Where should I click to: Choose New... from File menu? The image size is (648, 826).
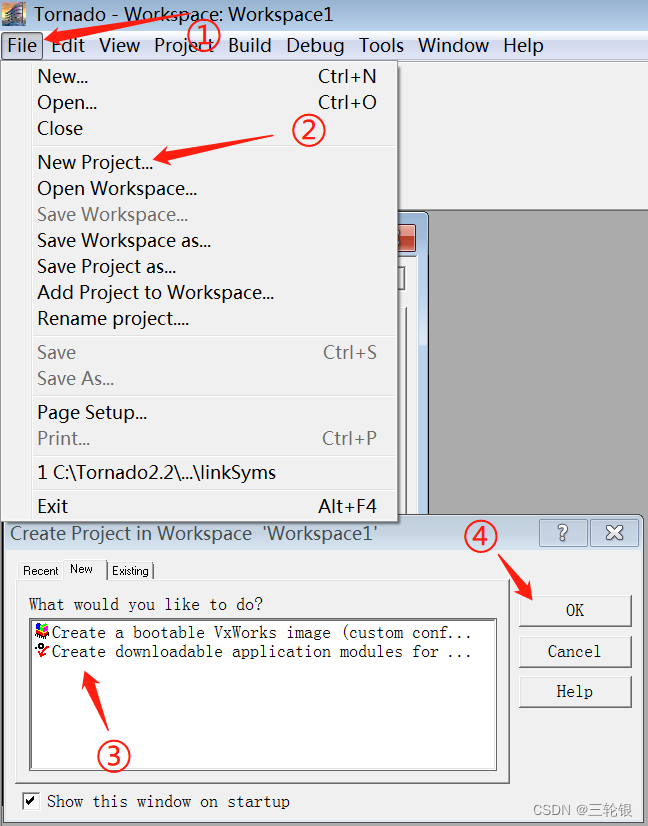(x=214, y=77)
